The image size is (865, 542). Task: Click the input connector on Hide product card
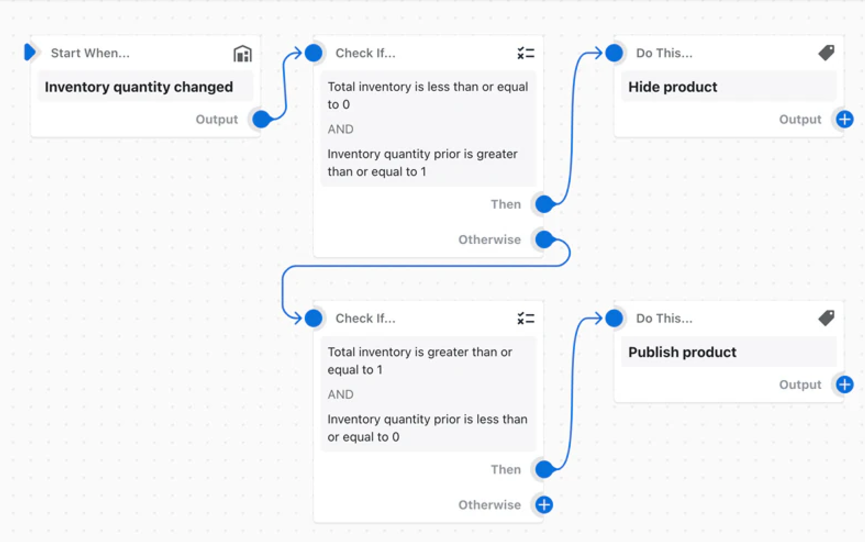pyautogui.click(x=614, y=53)
